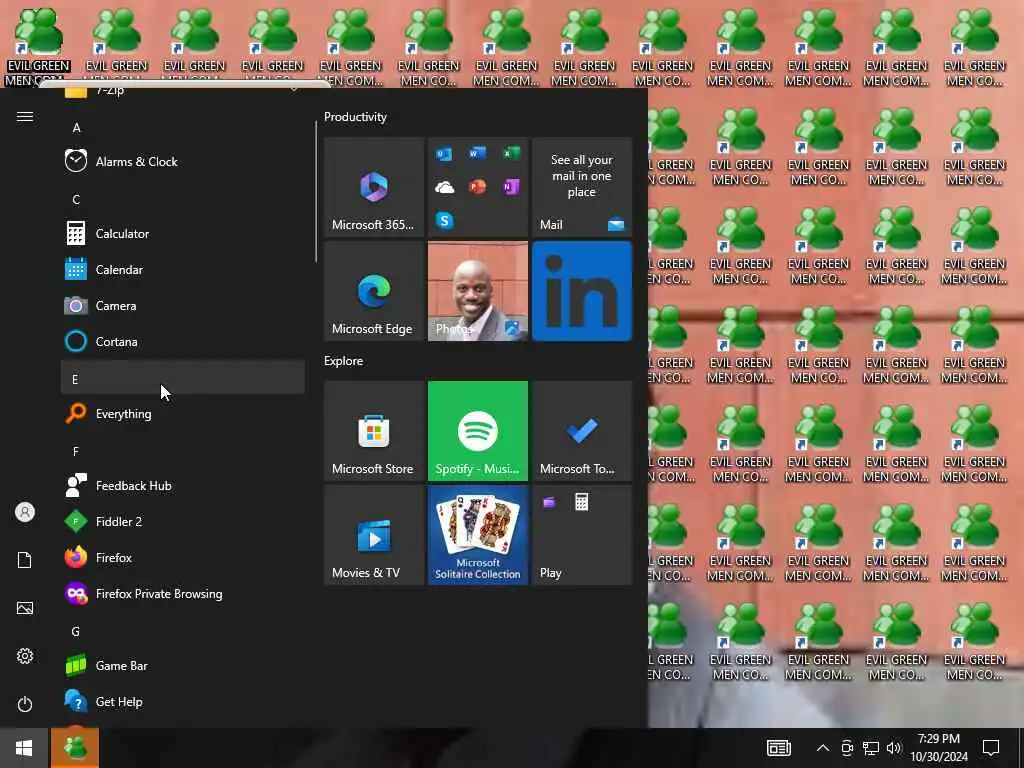Click the Windows Start button
This screenshot has height=768, width=1024.
(24, 748)
